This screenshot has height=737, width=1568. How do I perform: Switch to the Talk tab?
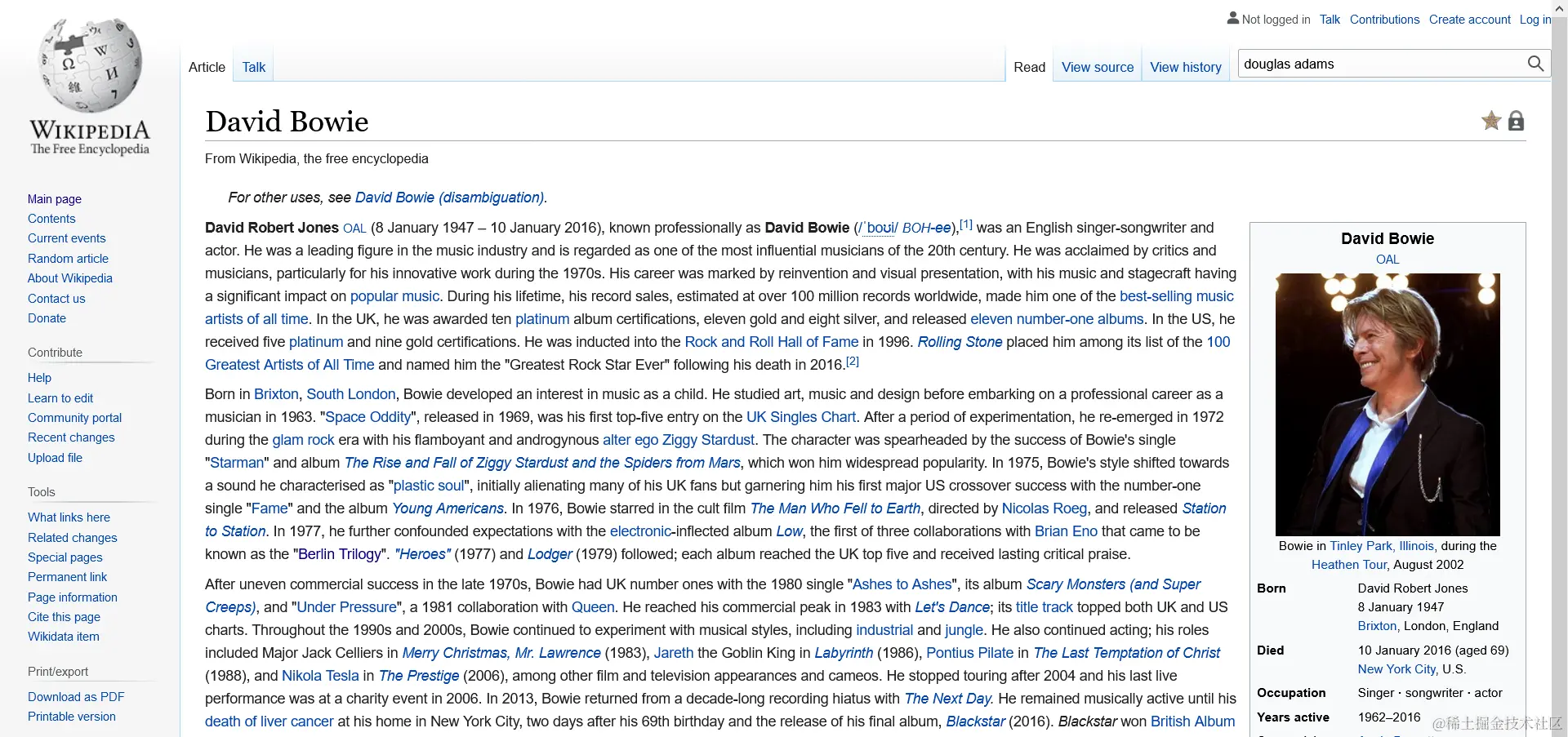click(x=254, y=67)
